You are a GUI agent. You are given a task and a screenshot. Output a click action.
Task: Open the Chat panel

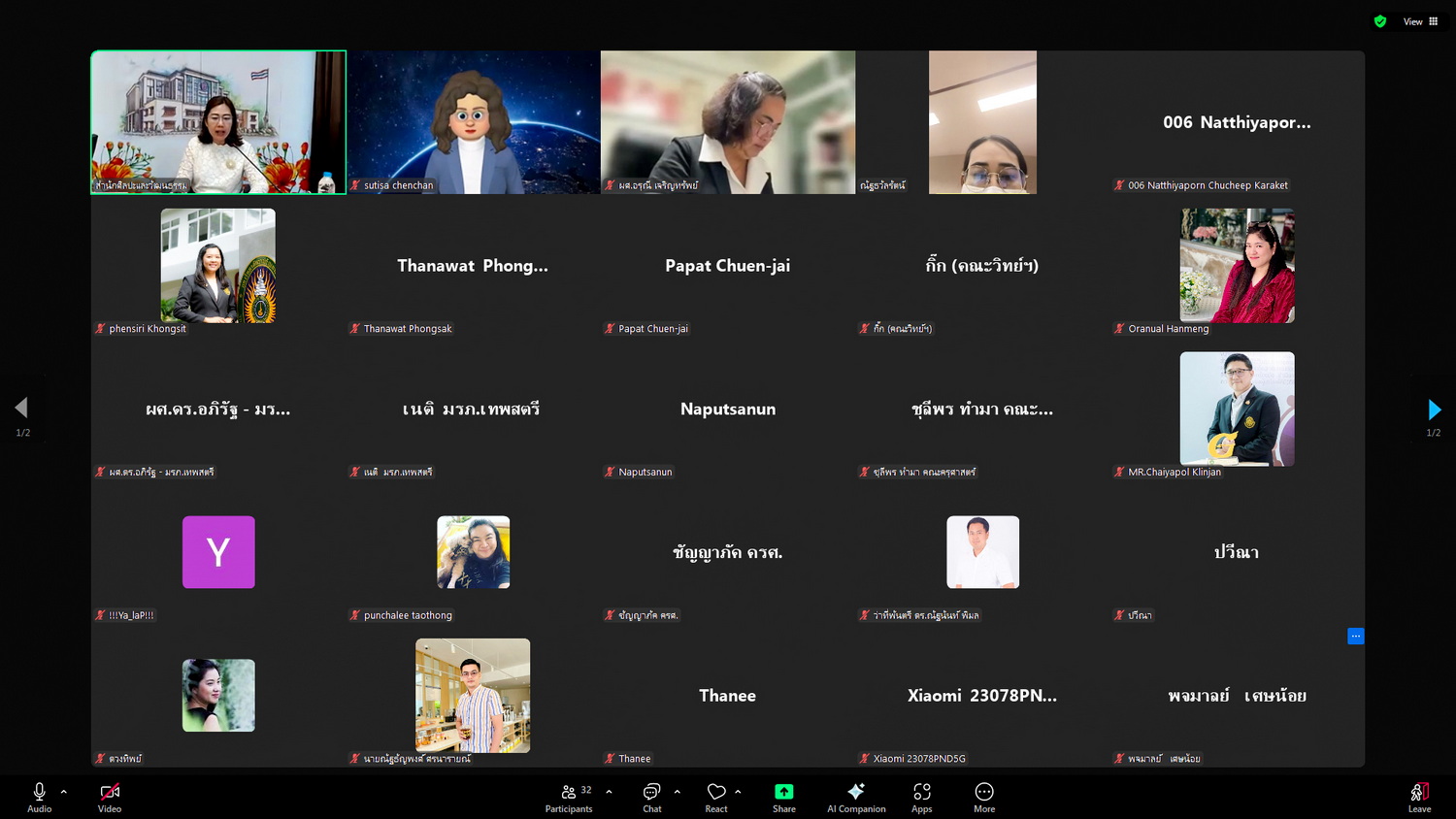(x=652, y=797)
